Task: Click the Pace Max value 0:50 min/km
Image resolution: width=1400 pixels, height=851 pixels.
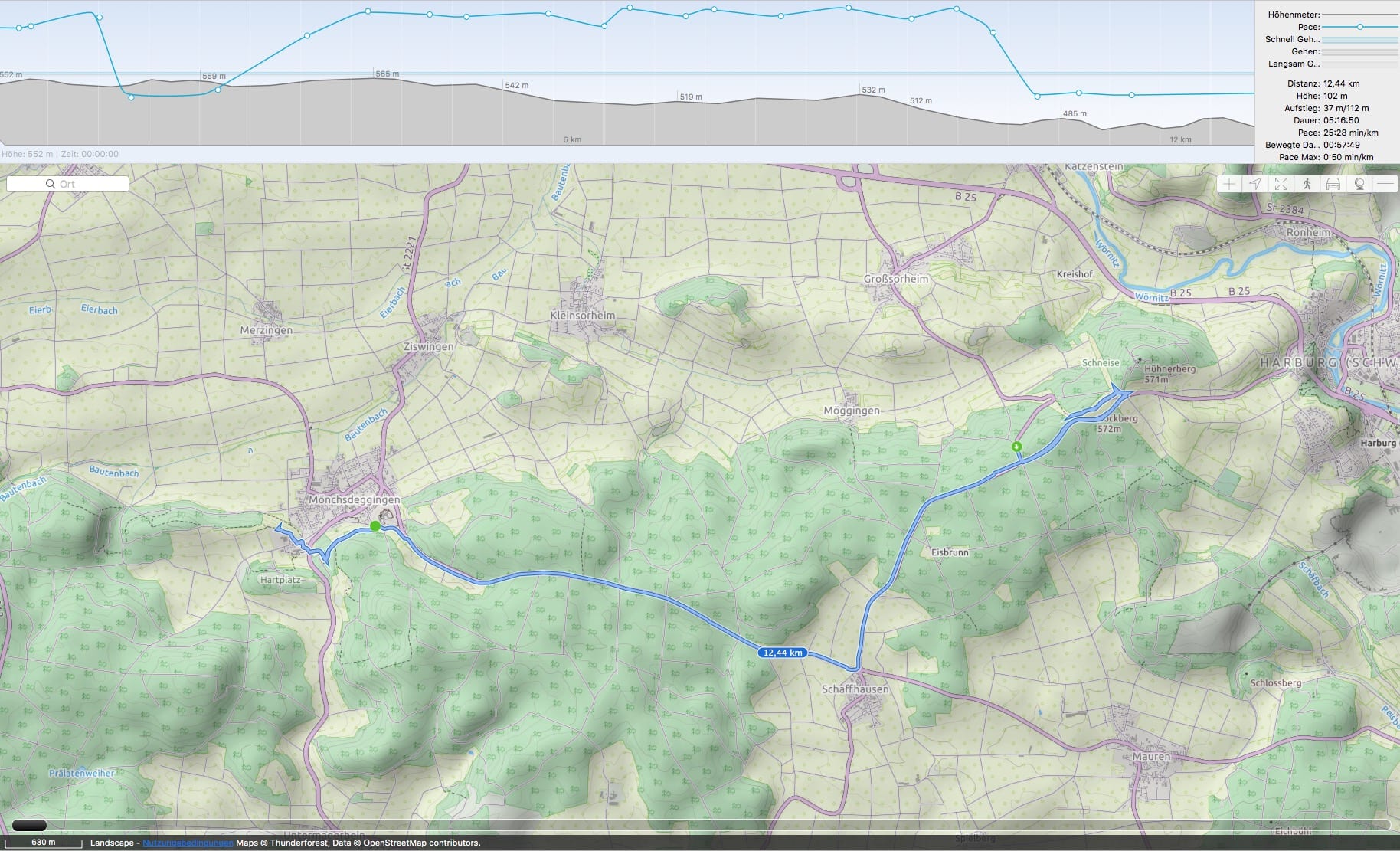Action: [x=1348, y=157]
